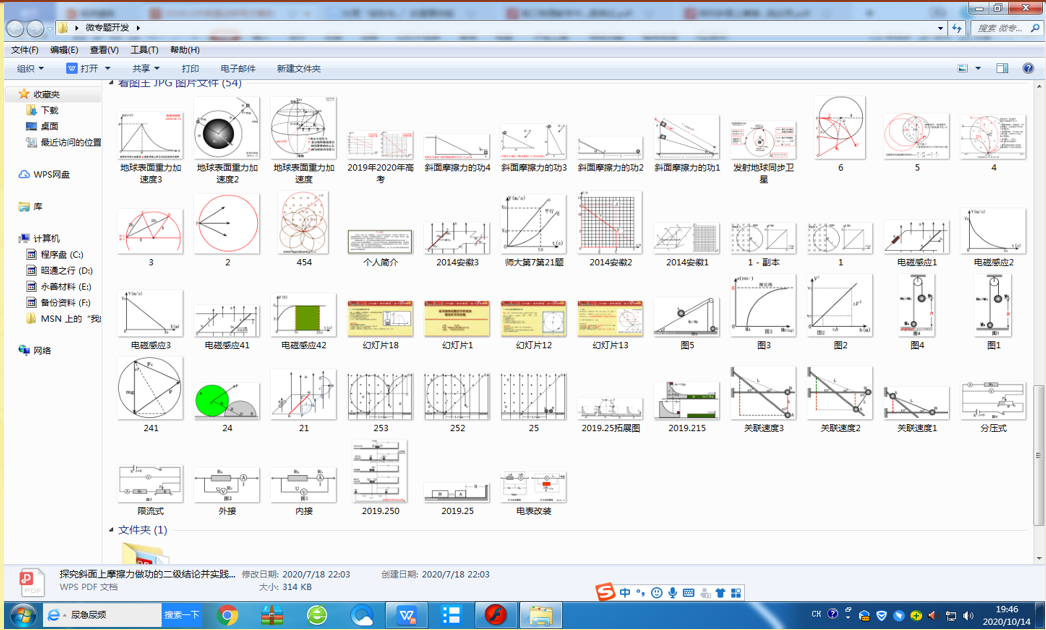Click the 打印 toolbar button
This screenshot has height=630, width=1046.
(x=190, y=69)
